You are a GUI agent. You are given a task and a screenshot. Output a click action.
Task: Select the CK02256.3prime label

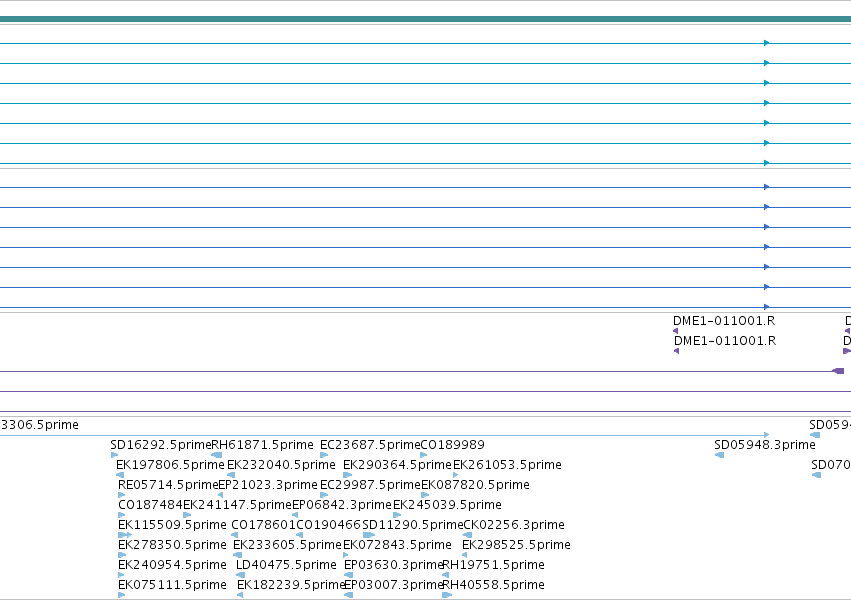point(514,525)
